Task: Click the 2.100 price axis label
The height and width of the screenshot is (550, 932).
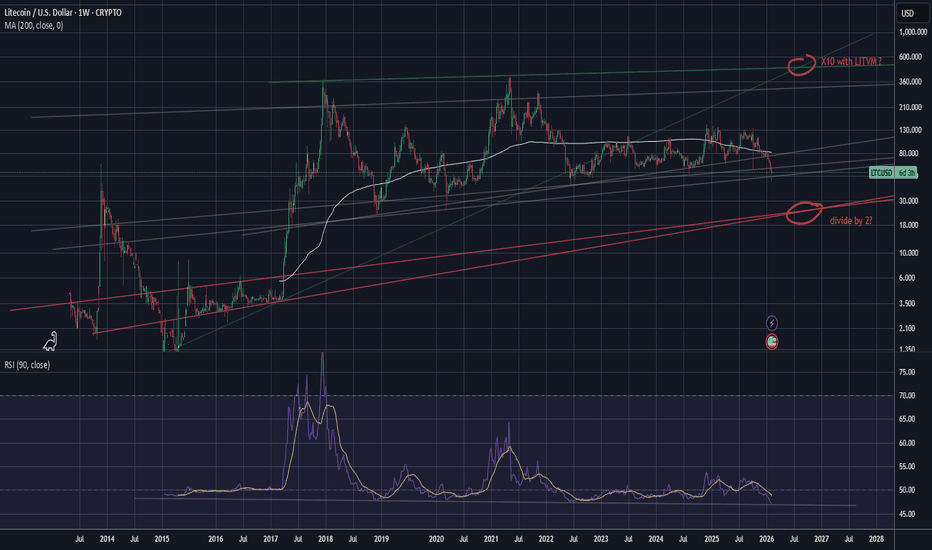Action: click(x=907, y=328)
